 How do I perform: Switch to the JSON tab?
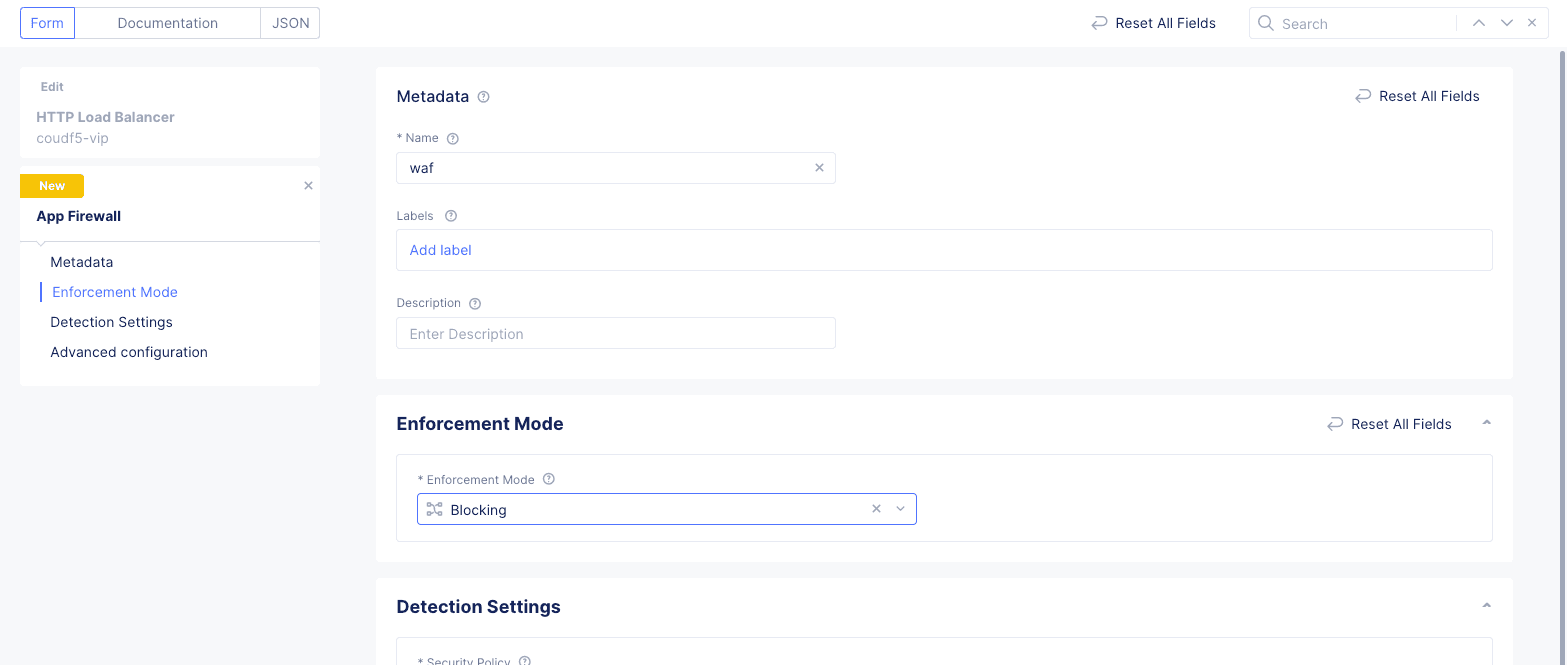[291, 23]
